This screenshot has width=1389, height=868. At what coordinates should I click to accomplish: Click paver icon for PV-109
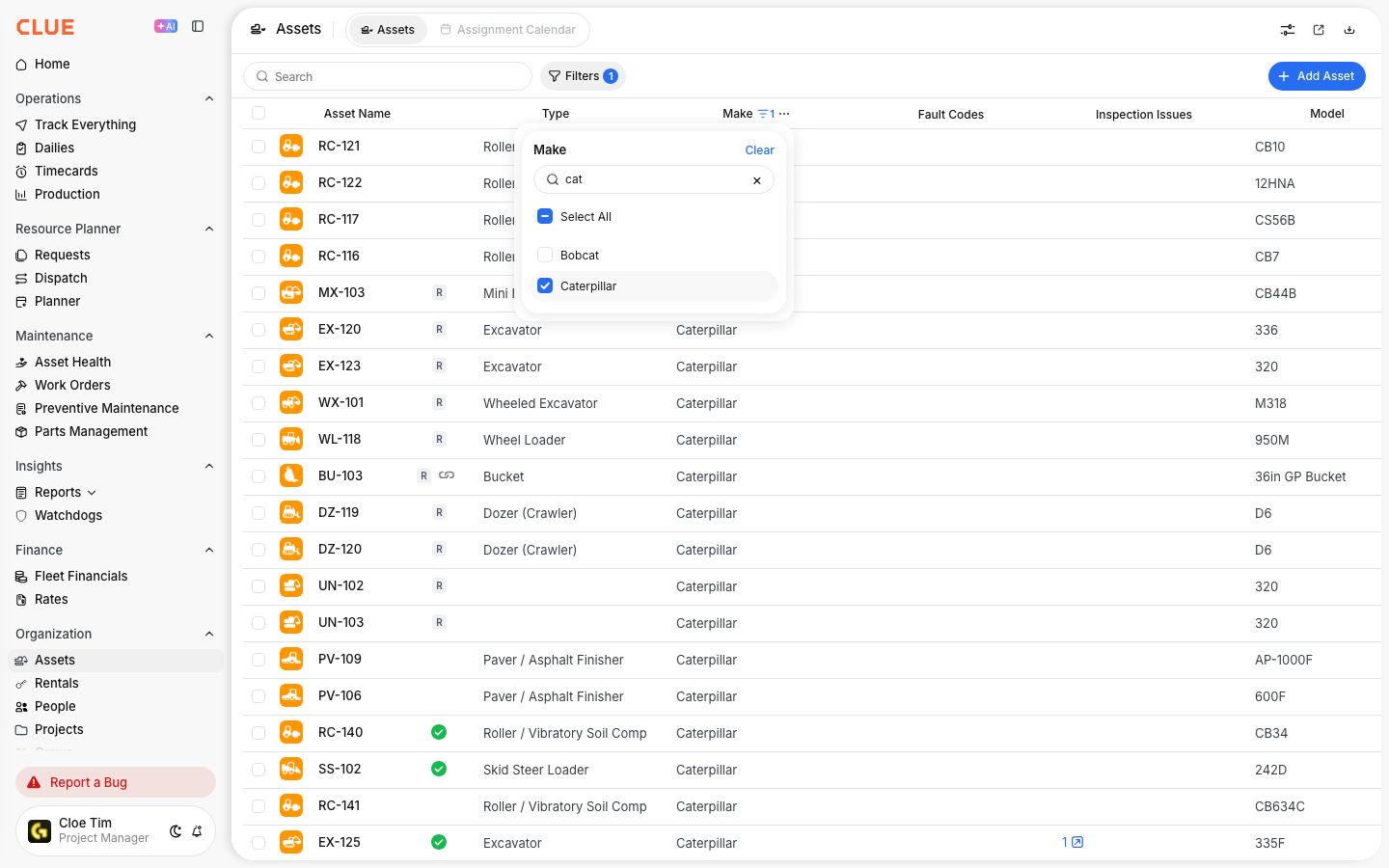pos(291,659)
